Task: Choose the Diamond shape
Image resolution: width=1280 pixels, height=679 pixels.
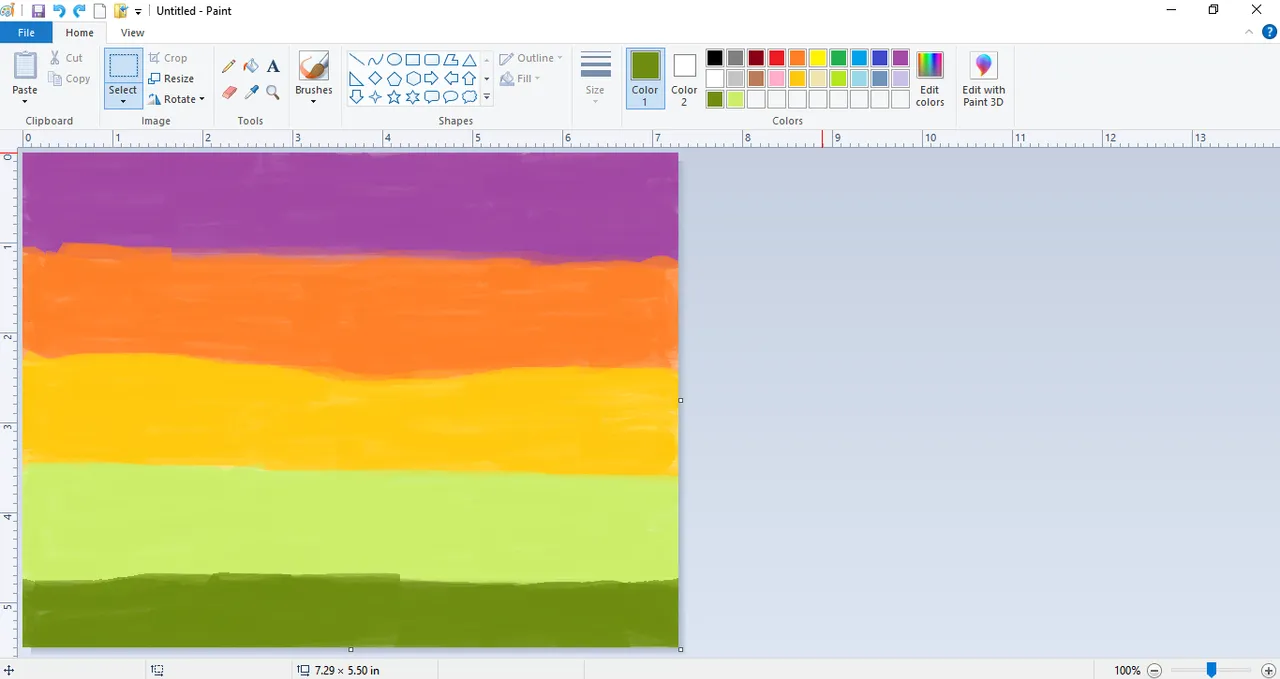Action: [375, 78]
